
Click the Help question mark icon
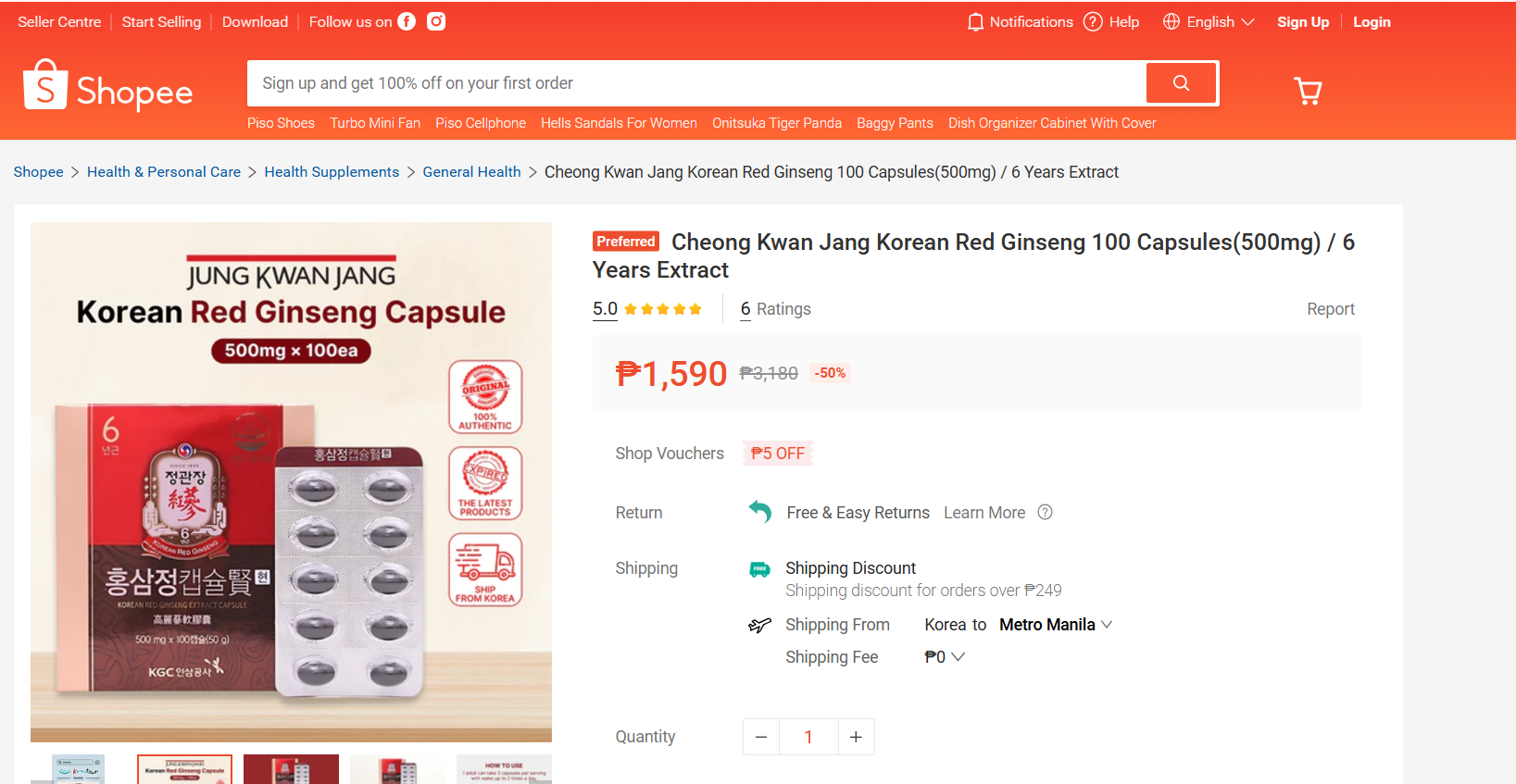(1093, 22)
